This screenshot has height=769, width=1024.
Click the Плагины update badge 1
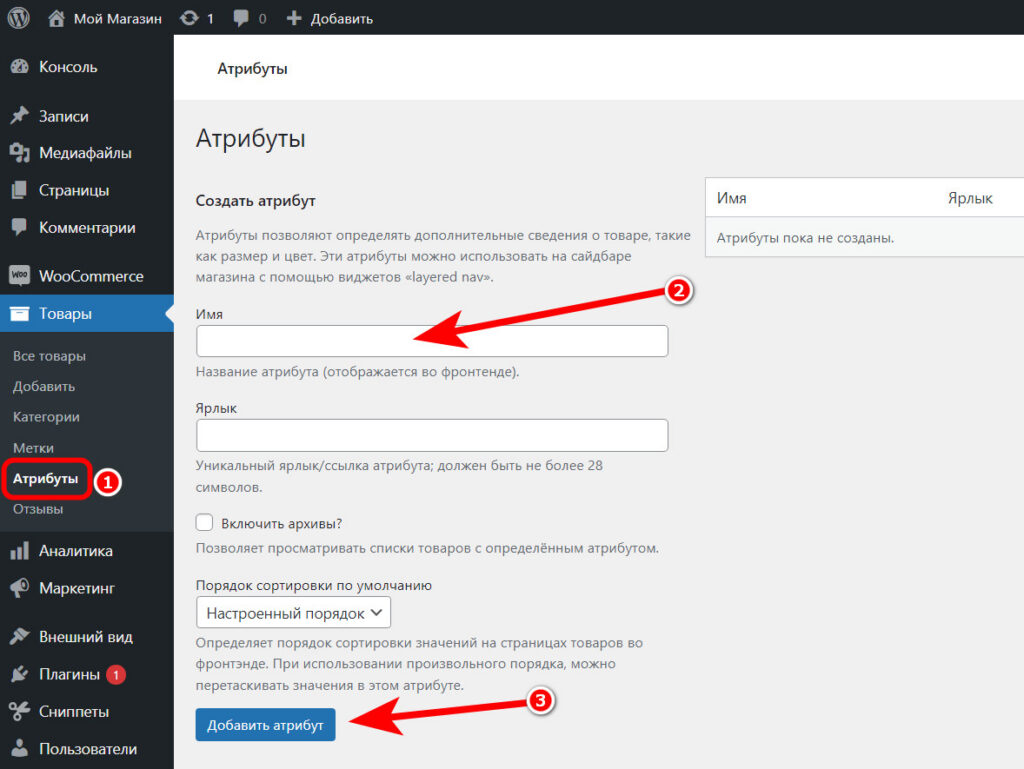(x=116, y=674)
